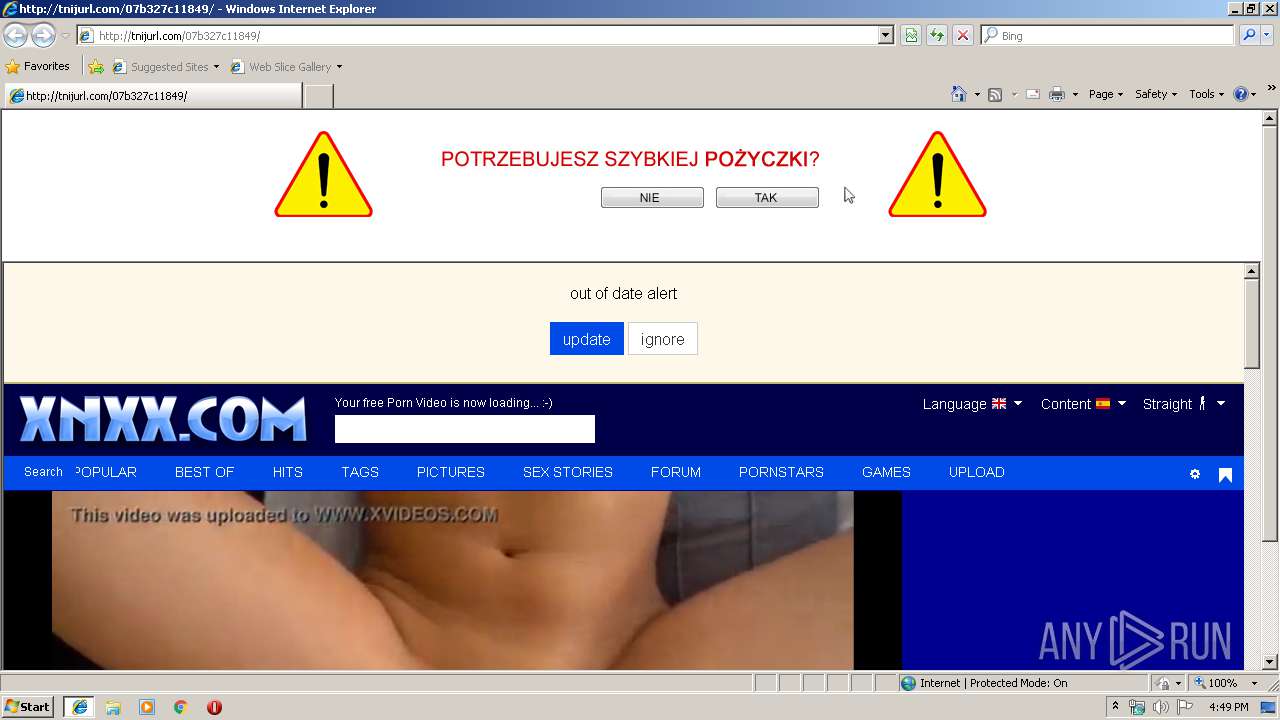Screen dimensions: 1280x720
Task: Click the network connection tray icon
Action: click(x=1137, y=707)
